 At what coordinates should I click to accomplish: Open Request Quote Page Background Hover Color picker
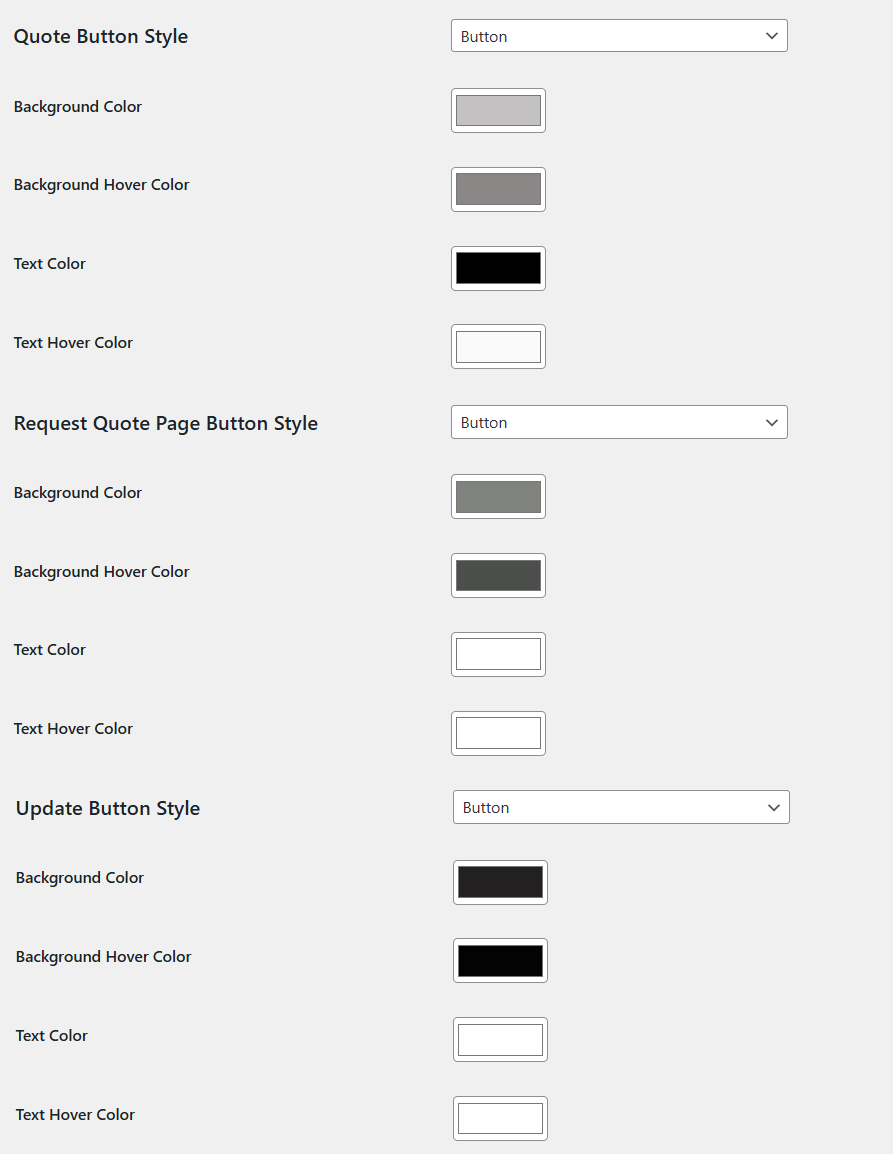(498, 575)
